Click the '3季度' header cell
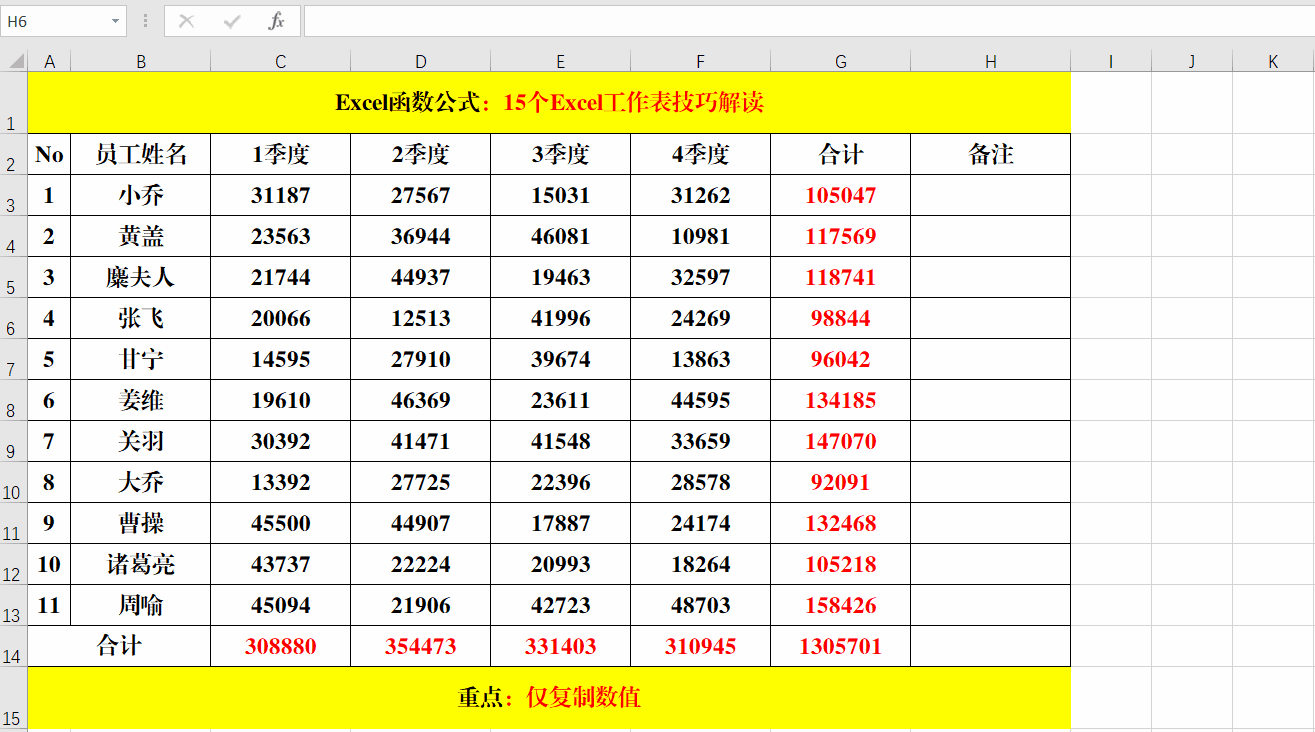Screen dimensions: 1315x732 point(561,155)
